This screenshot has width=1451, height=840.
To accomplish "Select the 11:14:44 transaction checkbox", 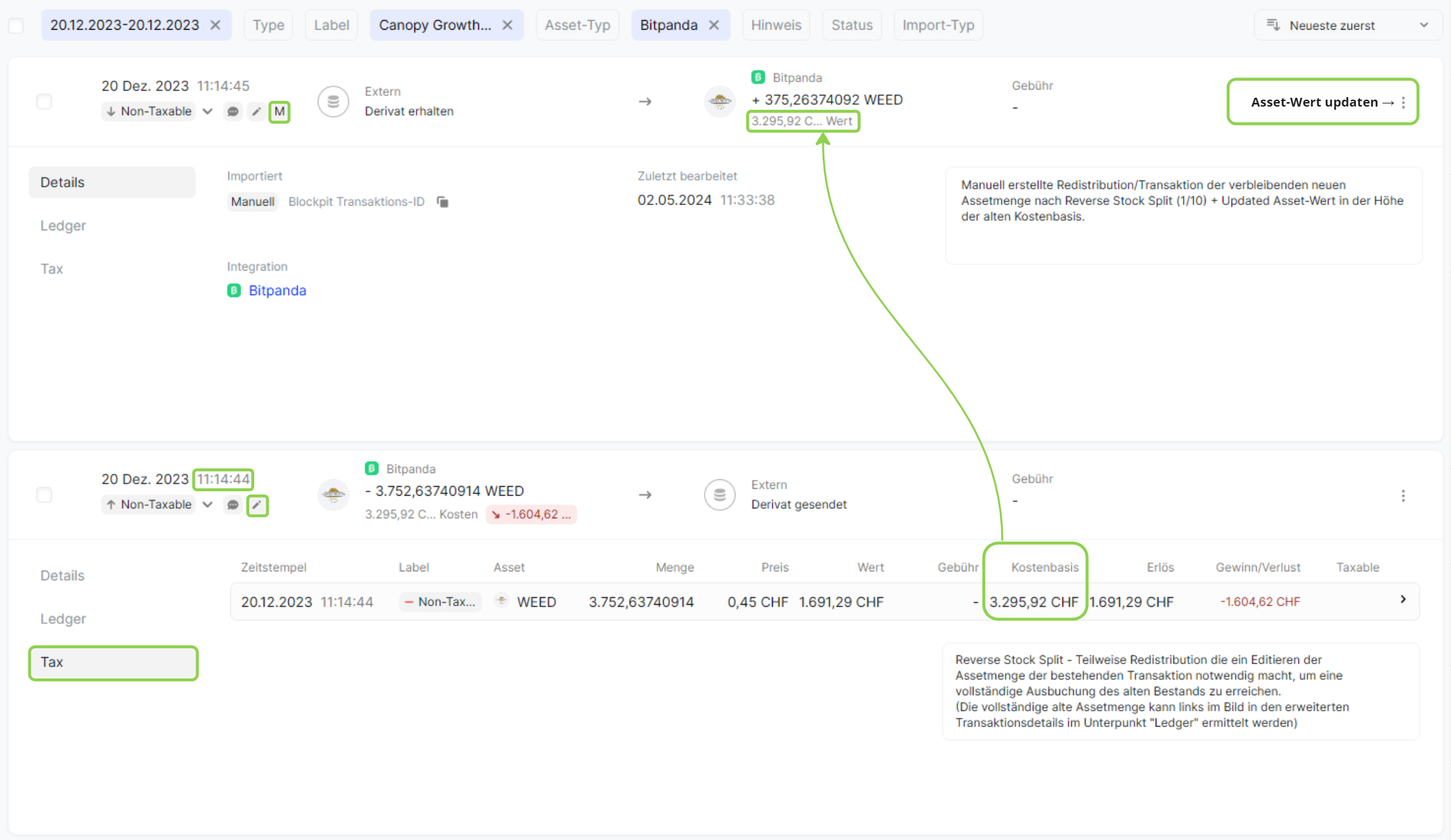I will coord(44,495).
